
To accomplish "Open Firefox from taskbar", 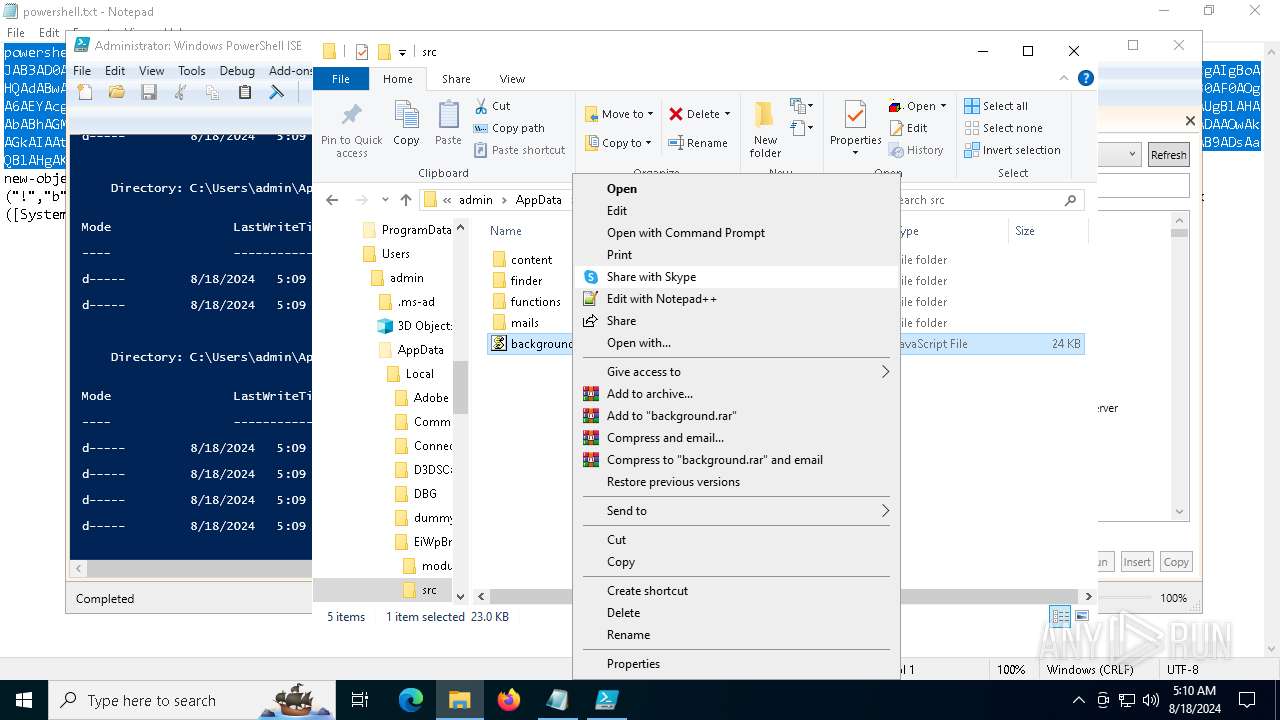I will (509, 700).
